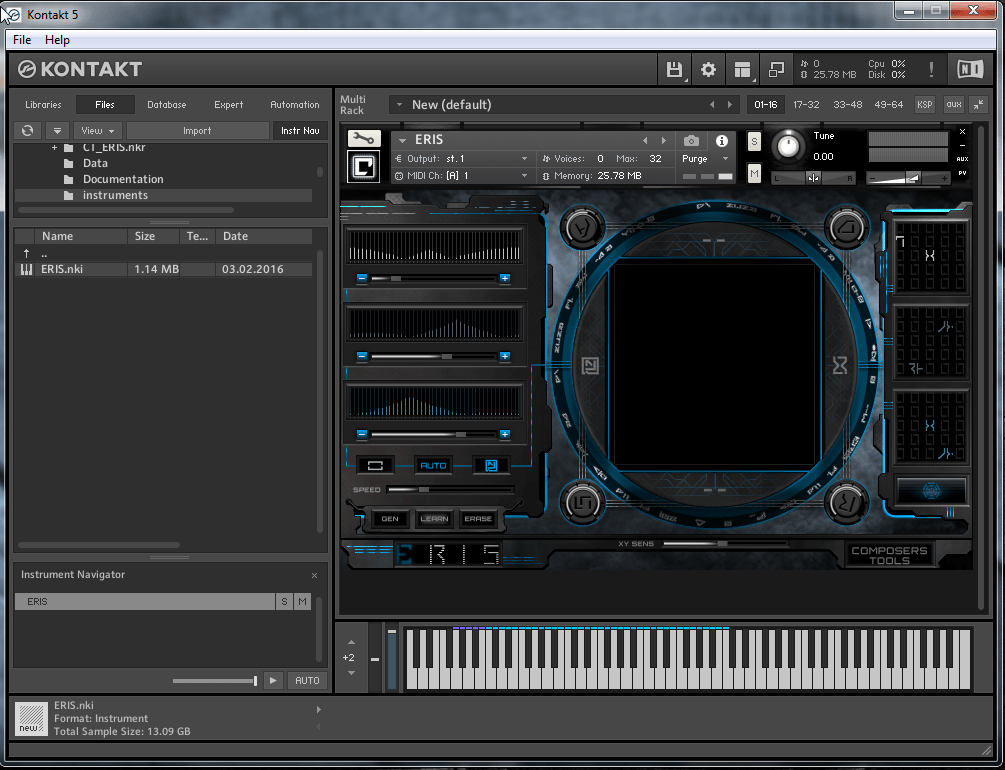Image resolution: width=1005 pixels, height=770 pixels.
Task: Click the loop mode icon button left of AUTO
Action: pos(375,465)
